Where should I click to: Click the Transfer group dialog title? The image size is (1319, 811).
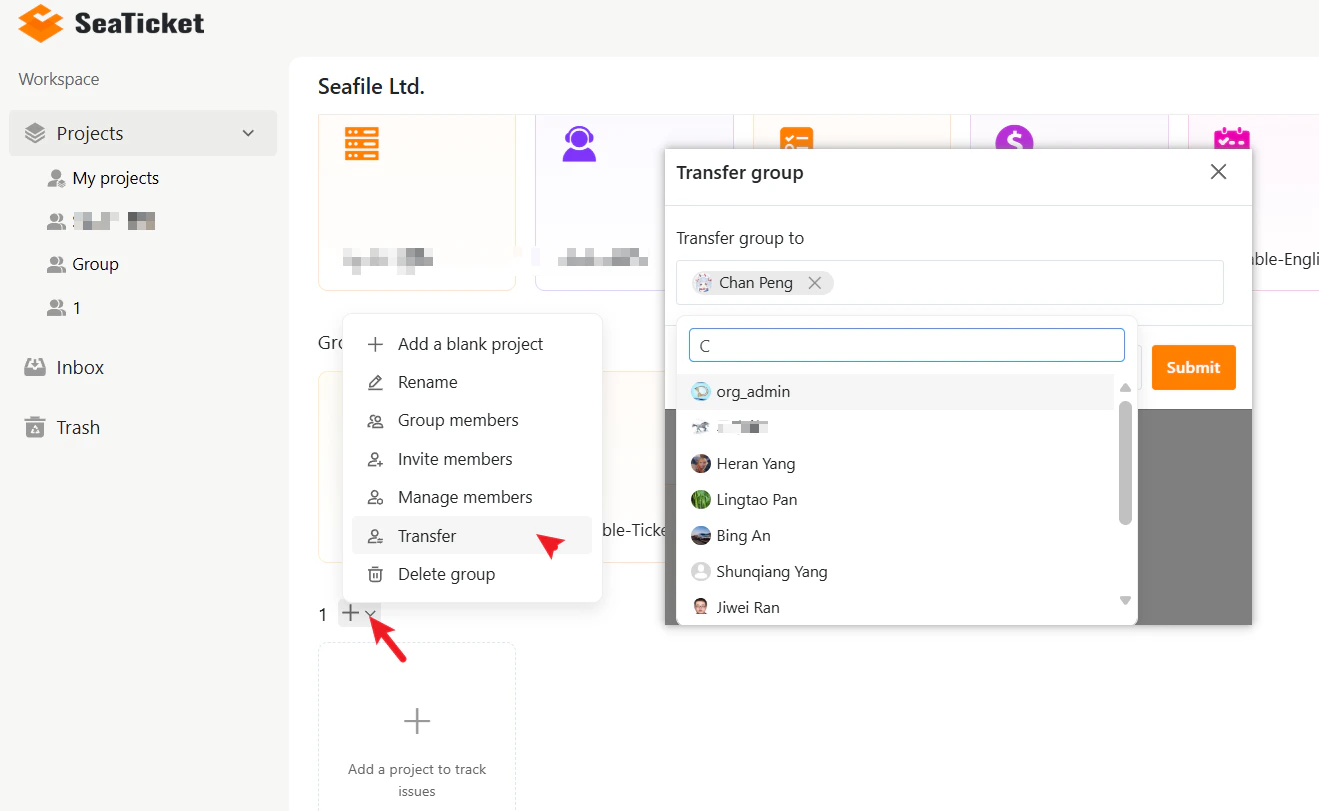pos(740,172)
